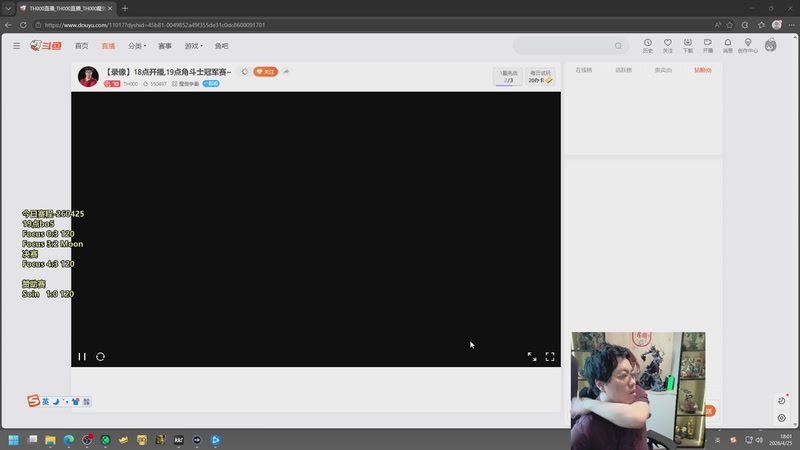Reload the stream with refresh icon
The width and height of the screenshot is (800, 450).
click(x=101, y=357)
